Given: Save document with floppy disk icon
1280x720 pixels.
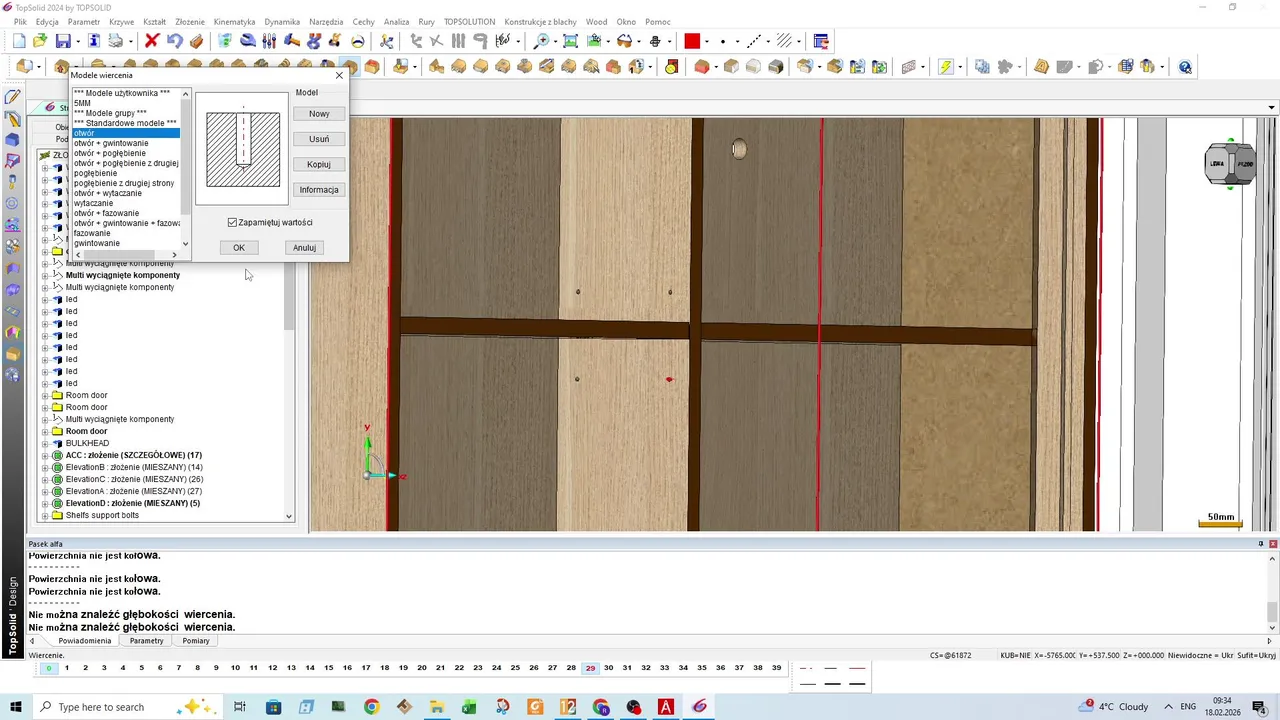Looking at the screenshot, I should point(63,41).
